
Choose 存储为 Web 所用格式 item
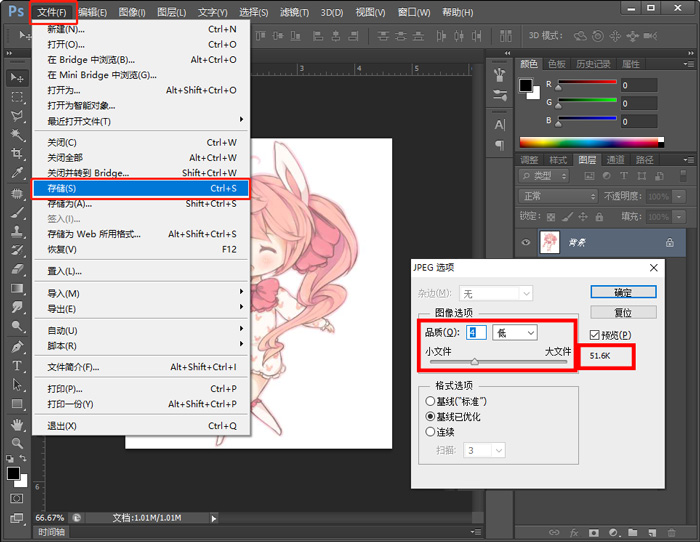[x=141, y=234]
